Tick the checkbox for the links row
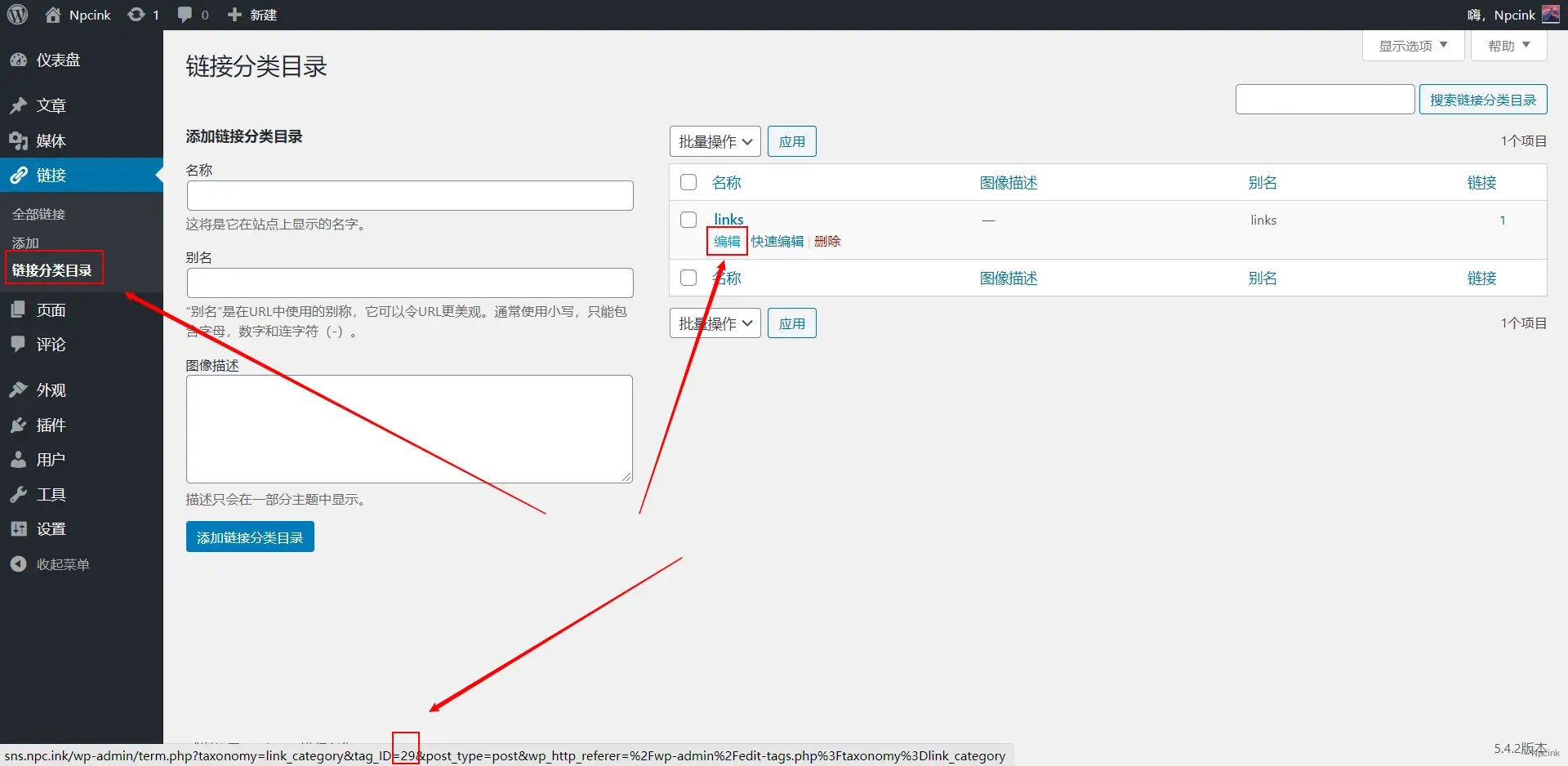Viewport: 1568px width, 766px height. [688, 220]
